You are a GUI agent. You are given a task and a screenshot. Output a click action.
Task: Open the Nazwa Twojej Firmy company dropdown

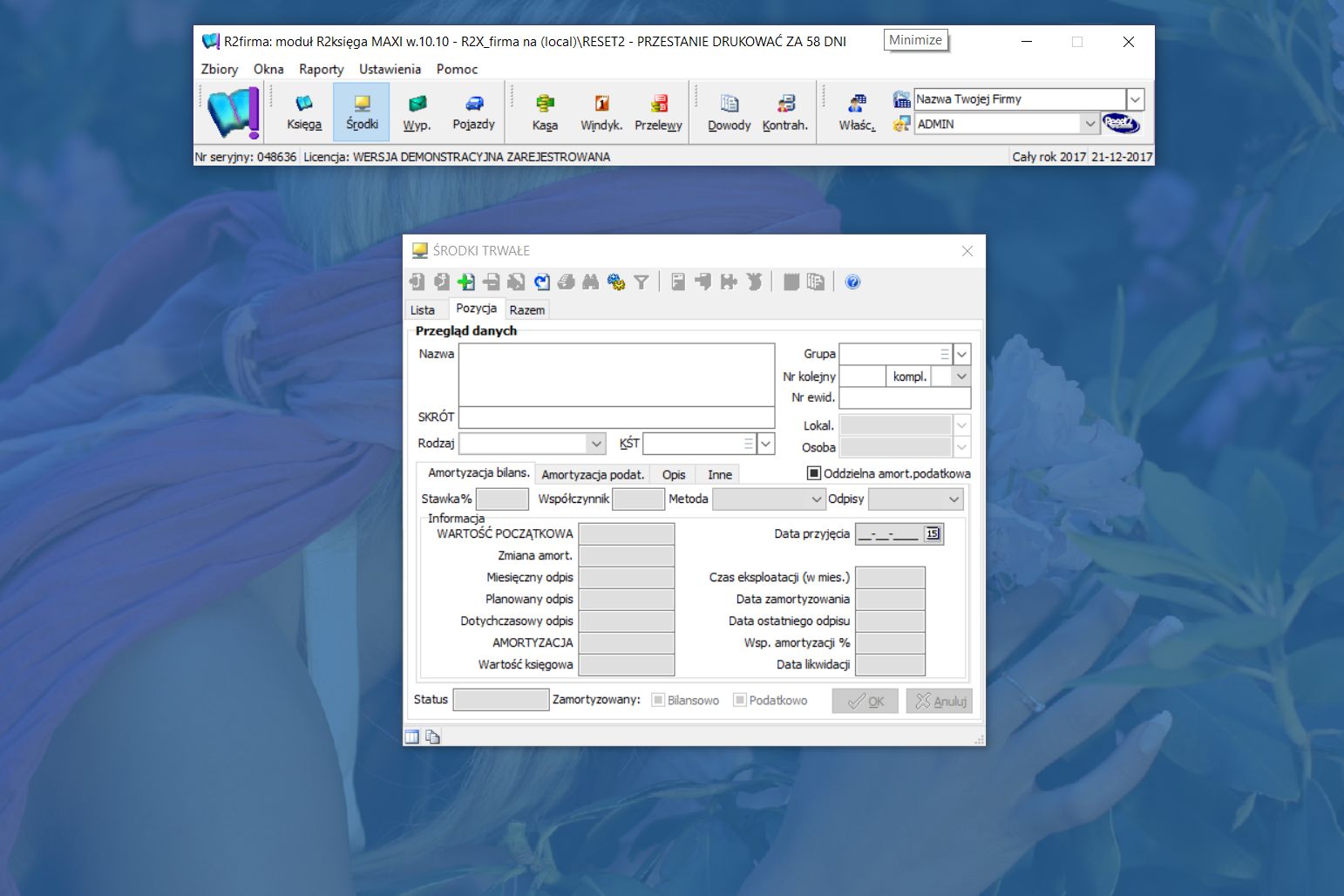pos(1135,99)
